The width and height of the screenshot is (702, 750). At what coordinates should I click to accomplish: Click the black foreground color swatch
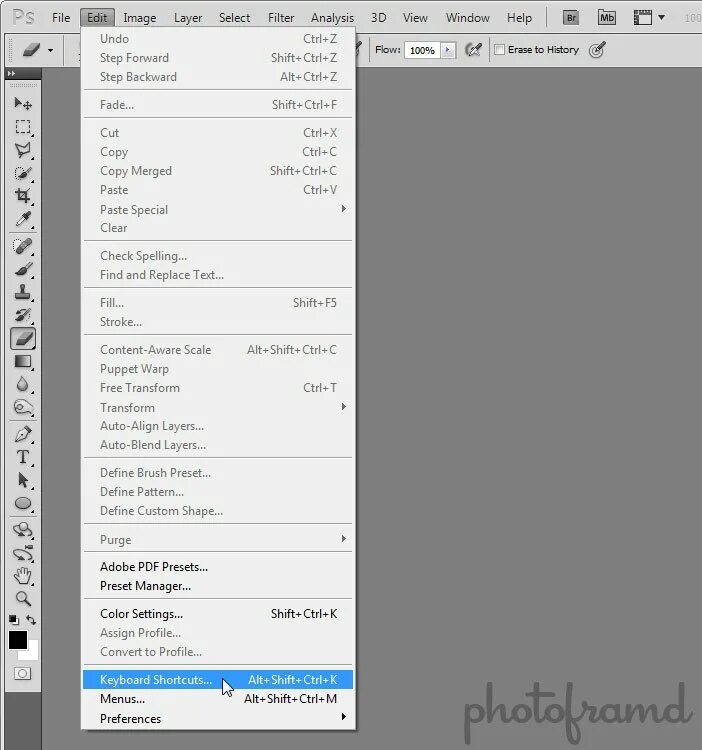[18, 640]
